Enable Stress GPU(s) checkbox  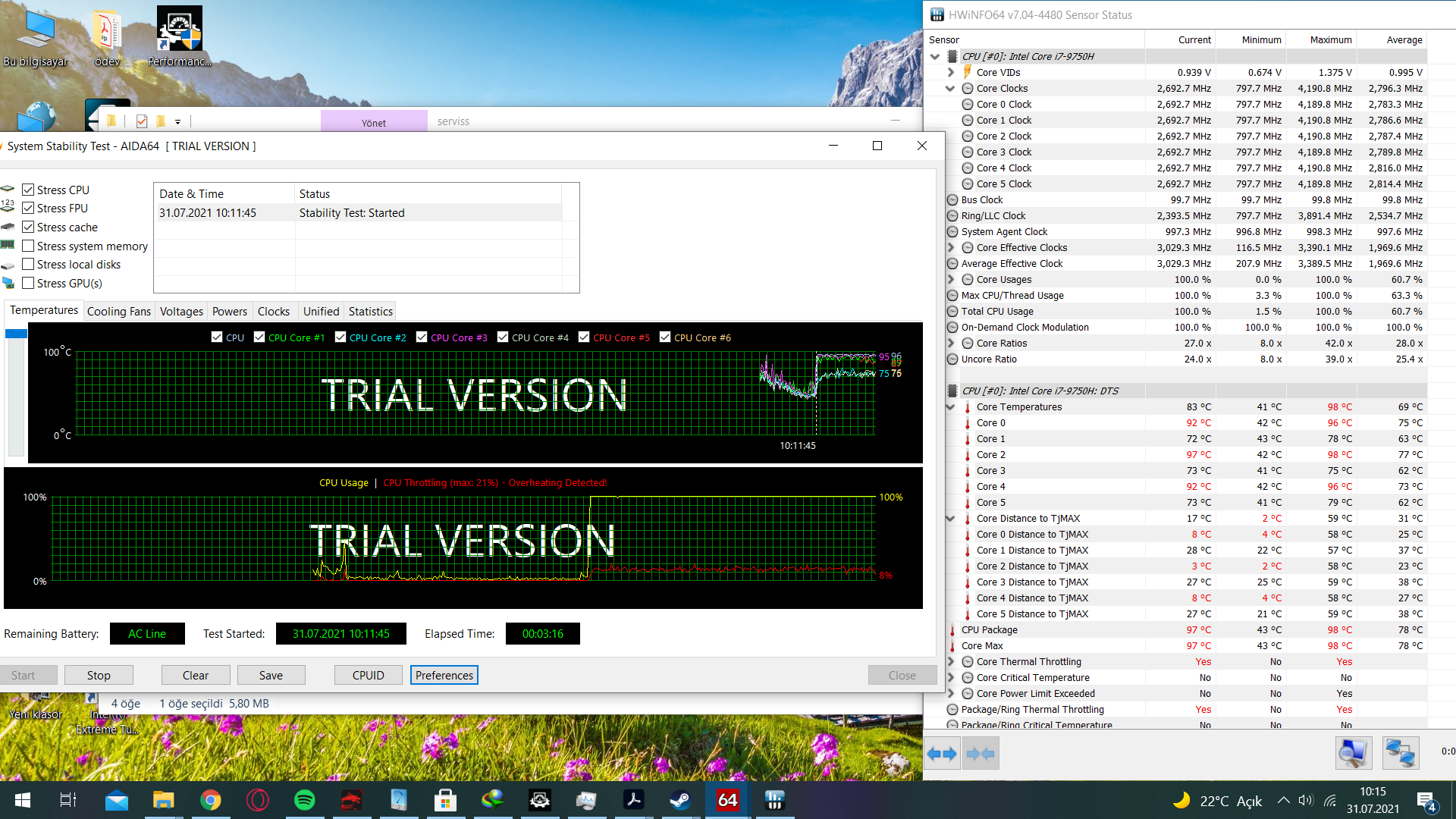coord(29,283)
